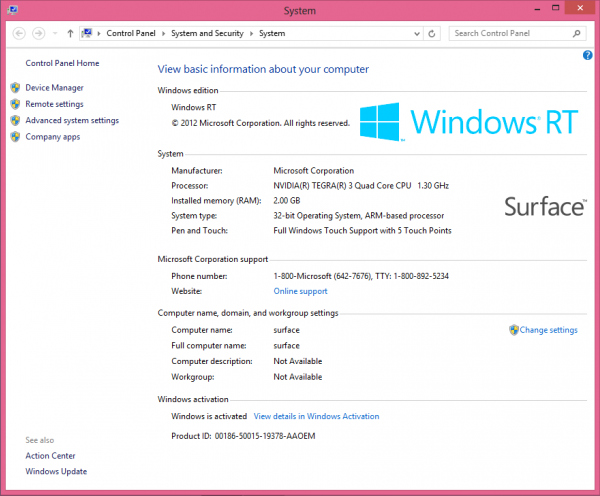Click the Forward navigation arrow
The image size is (600, 496).
(x=38, y=34)
